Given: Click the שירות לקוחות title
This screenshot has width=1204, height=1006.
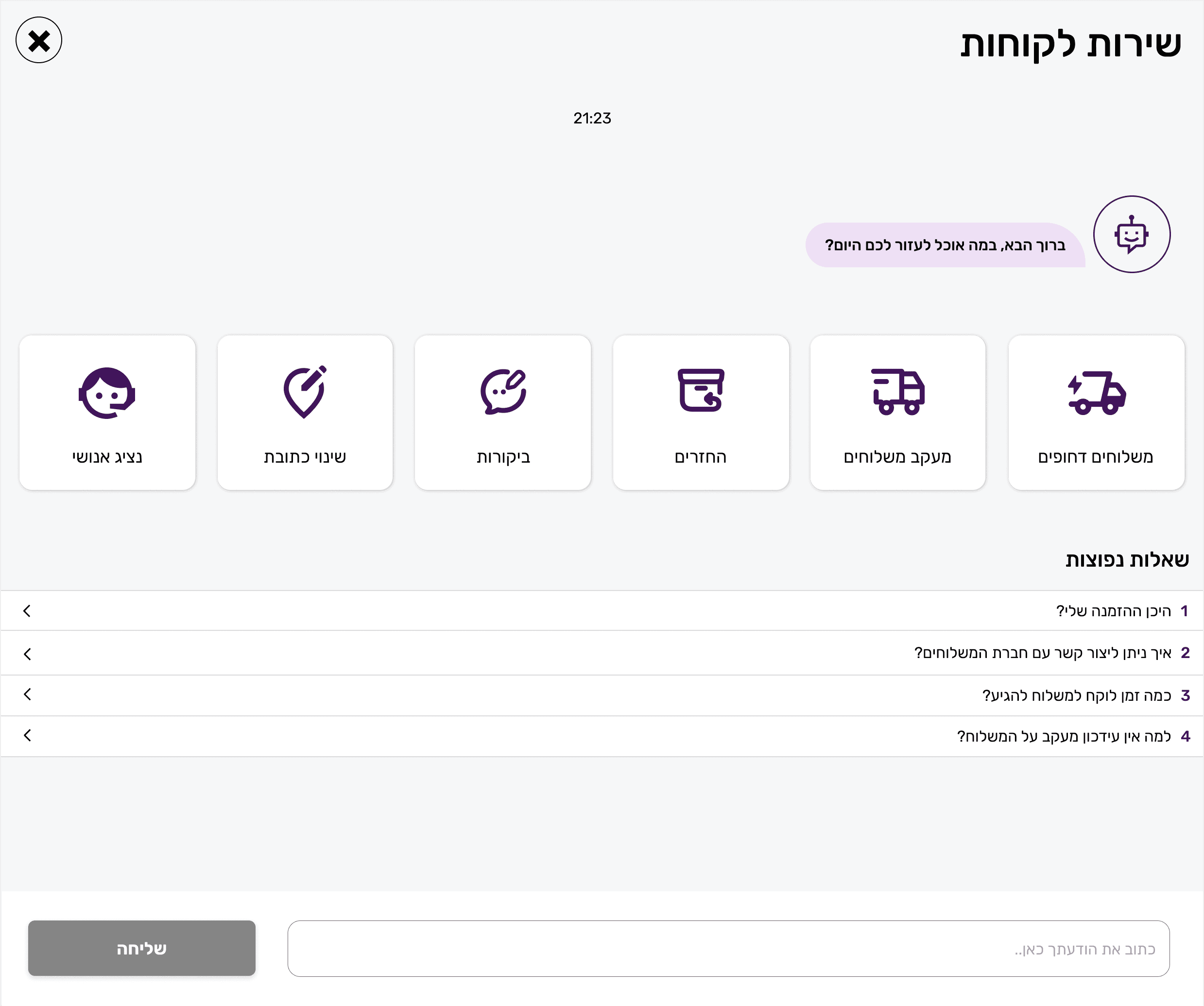Looking at the screenshot, I should click(x=1070, y=44).
